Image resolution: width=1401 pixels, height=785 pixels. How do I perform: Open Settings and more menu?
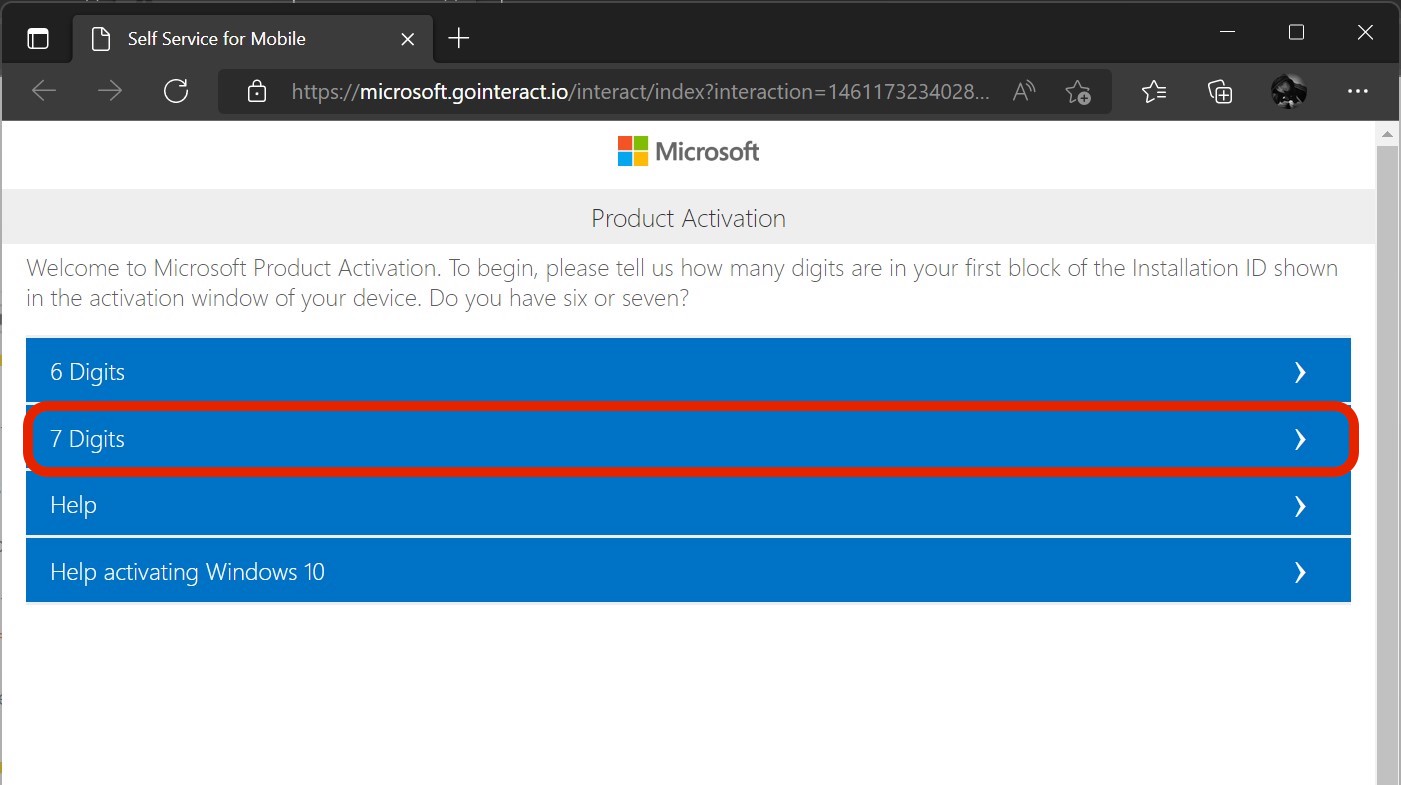pos(1357,92)
